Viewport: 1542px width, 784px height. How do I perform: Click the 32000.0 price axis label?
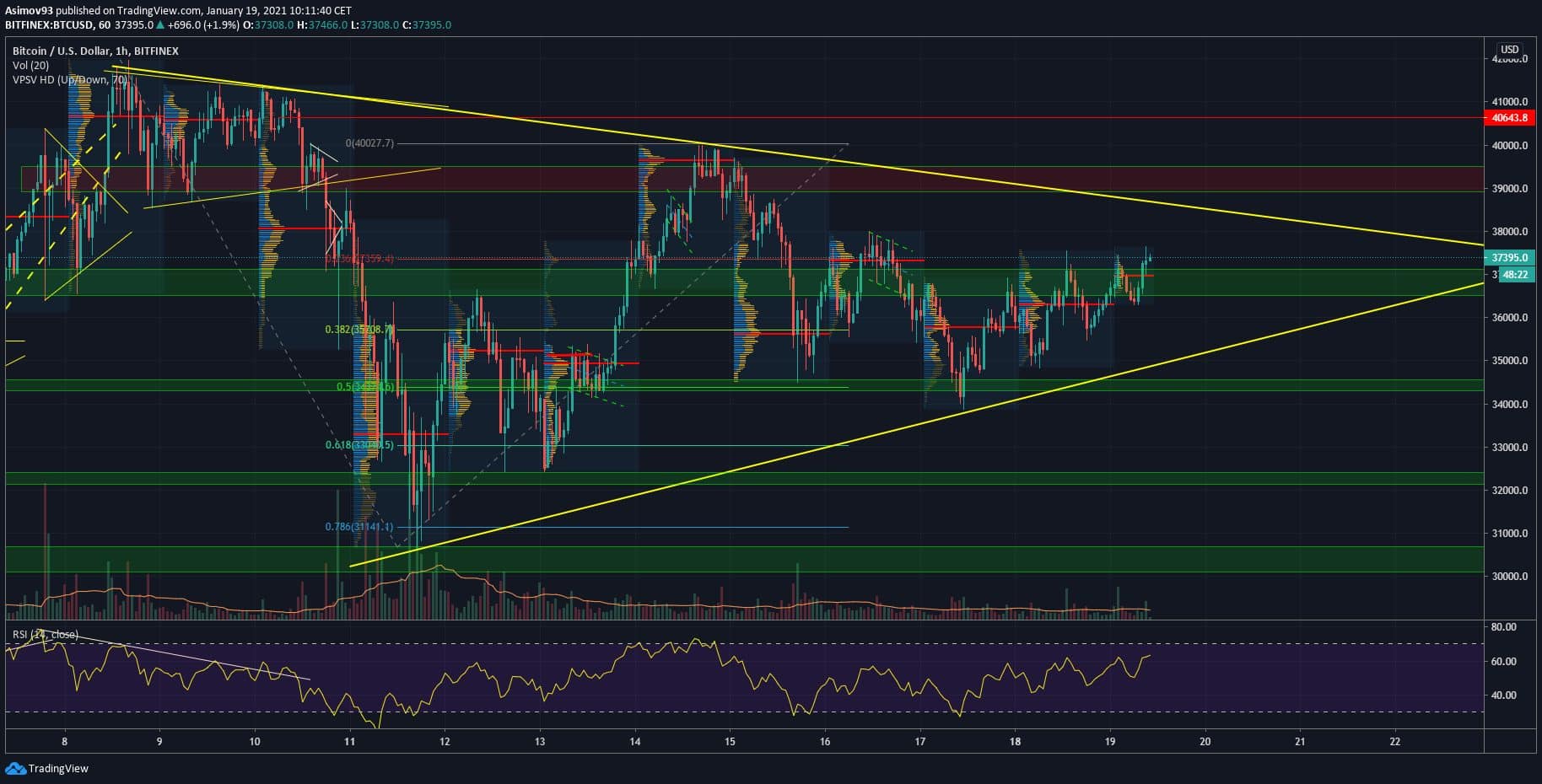click(x=1510, y=491)
